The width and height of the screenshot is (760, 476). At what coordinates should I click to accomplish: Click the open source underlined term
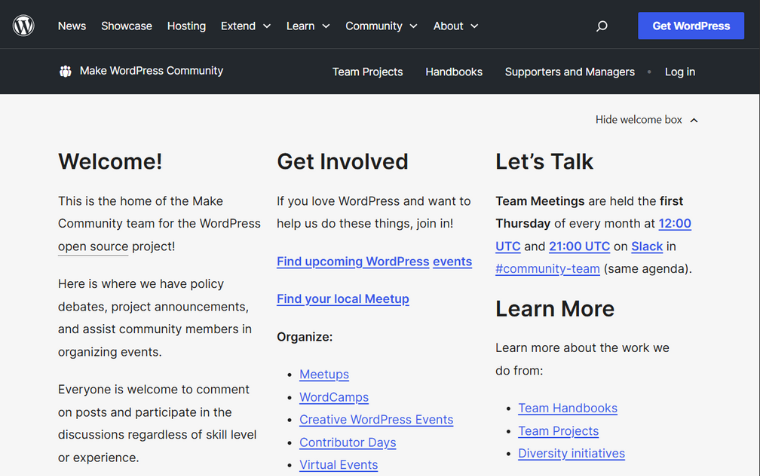93,246
